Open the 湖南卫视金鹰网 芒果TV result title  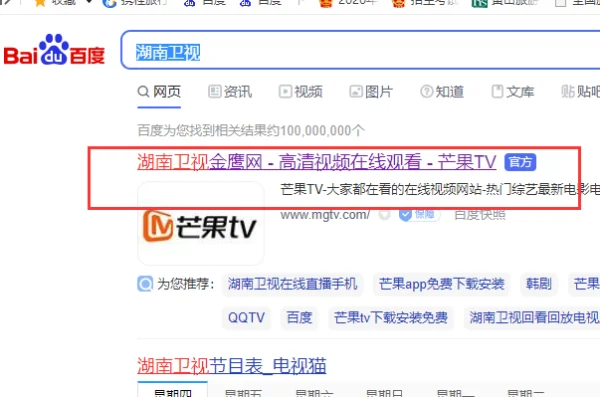point(317,162)
